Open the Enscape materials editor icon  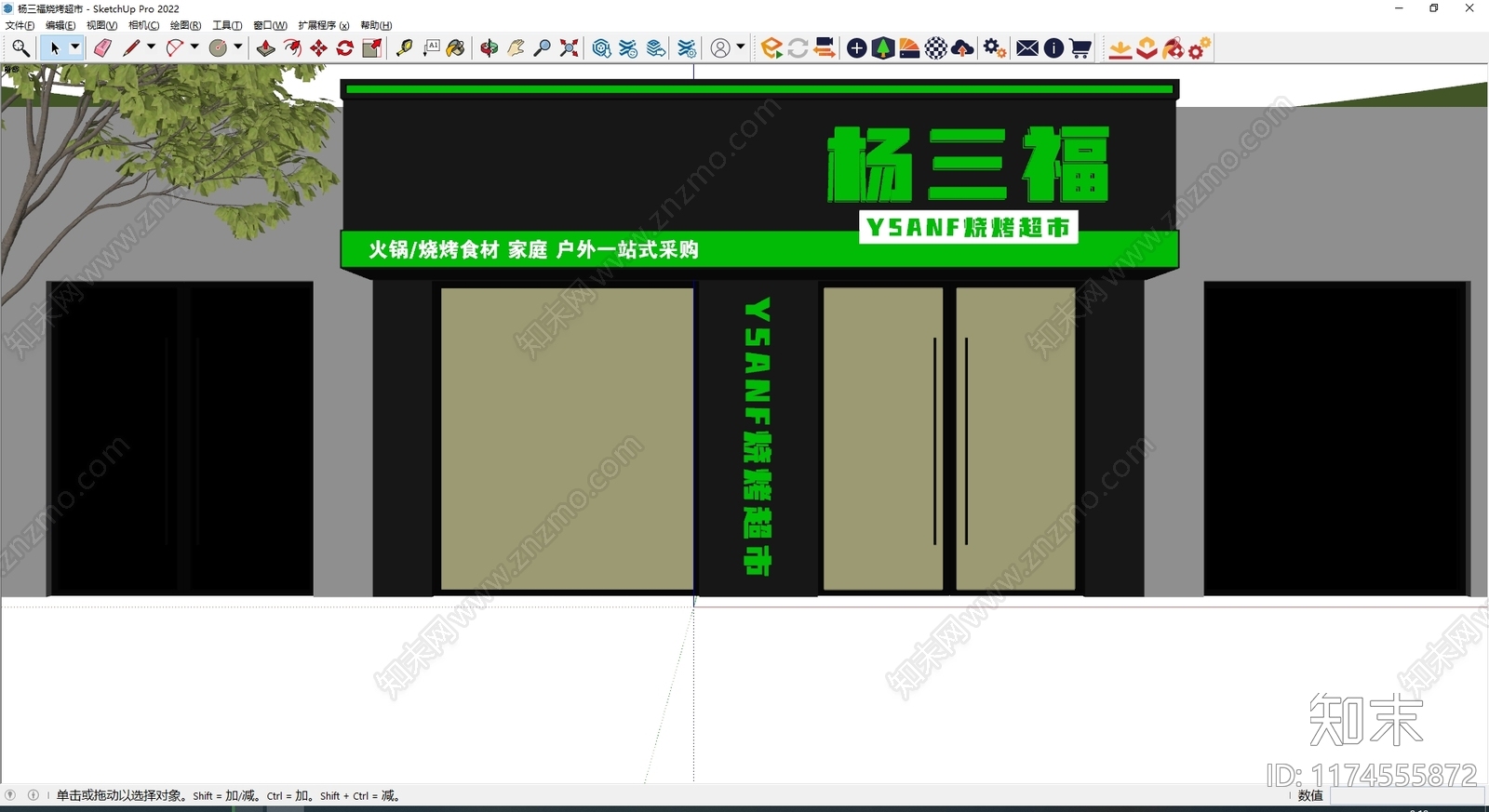point(909,48)
